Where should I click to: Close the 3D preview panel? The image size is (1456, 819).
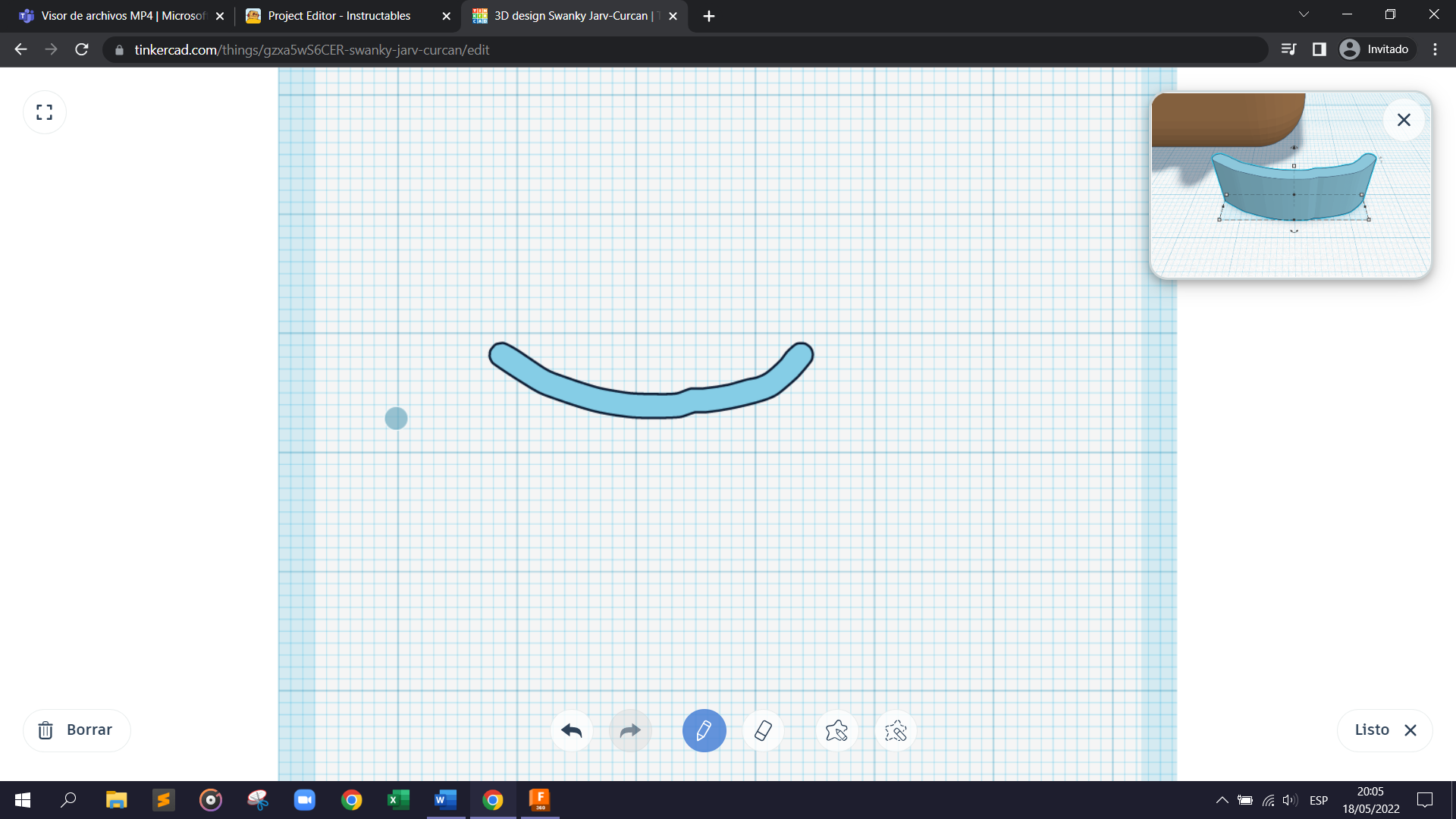(1404, 120)
